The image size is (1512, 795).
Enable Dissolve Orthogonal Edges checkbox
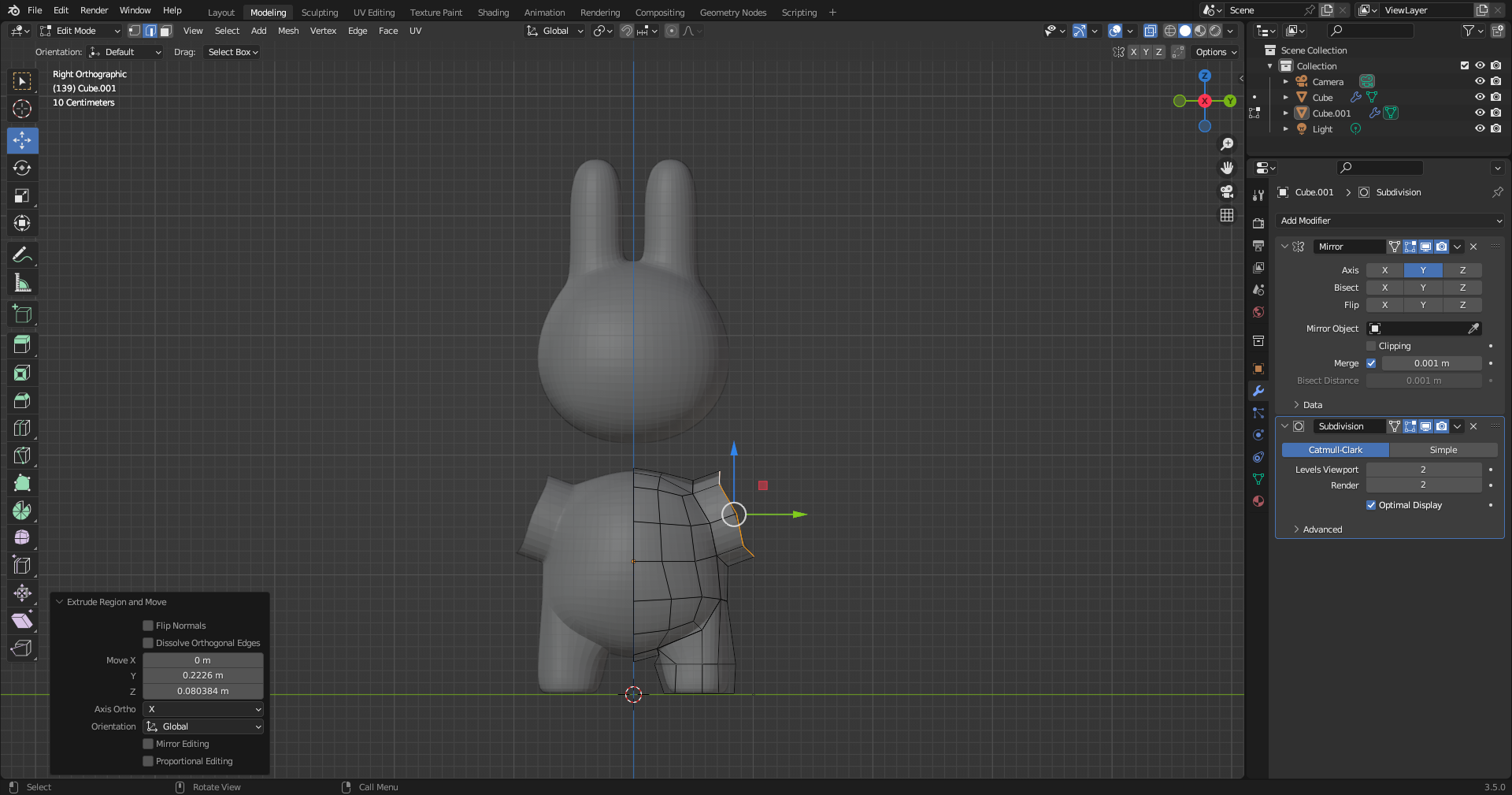[x=148, y=643]
